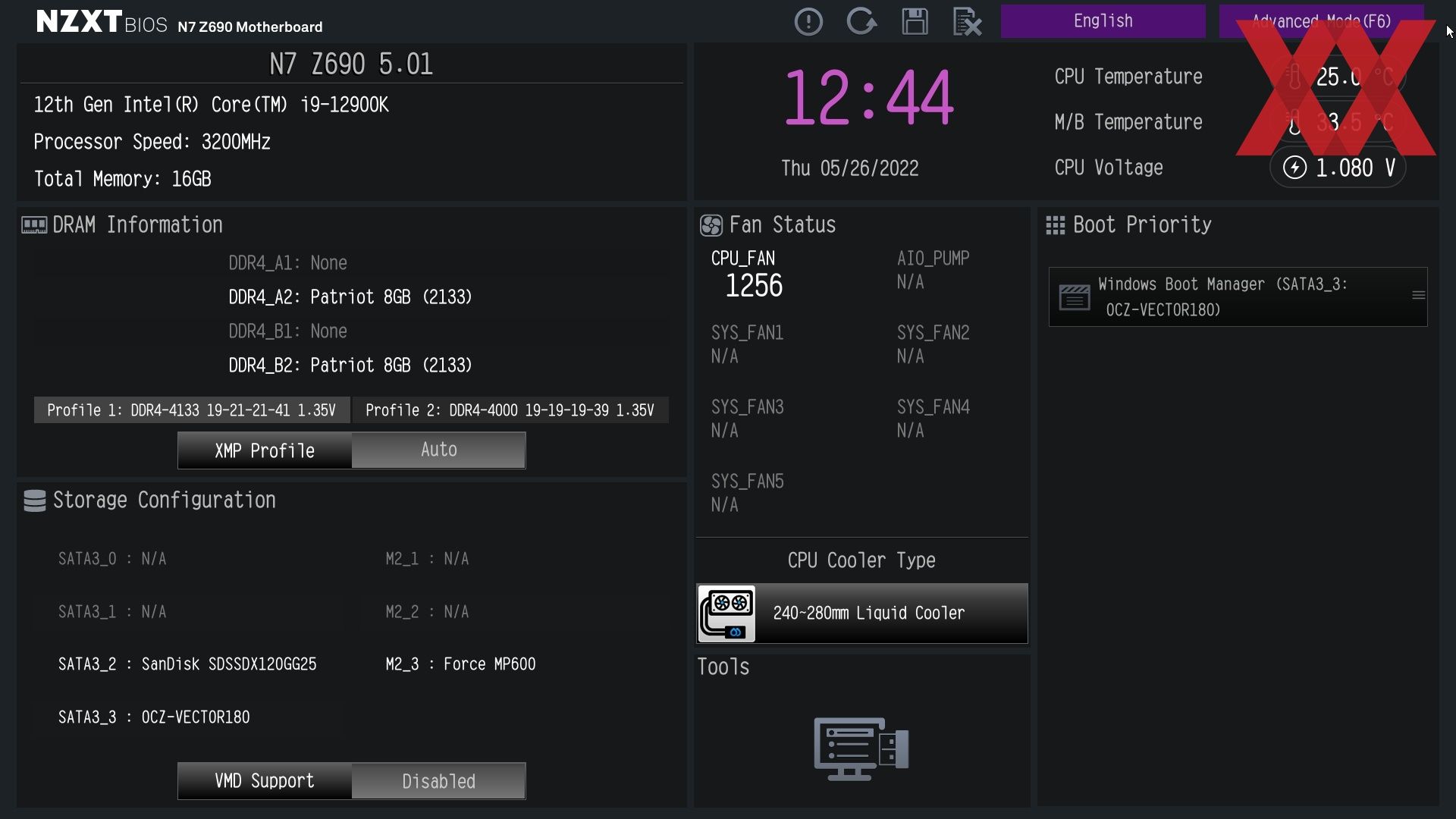The height and width of the screenshot is (819, 1456).
Task: Click the 12:44 clock display
Action: coord(868,97)
